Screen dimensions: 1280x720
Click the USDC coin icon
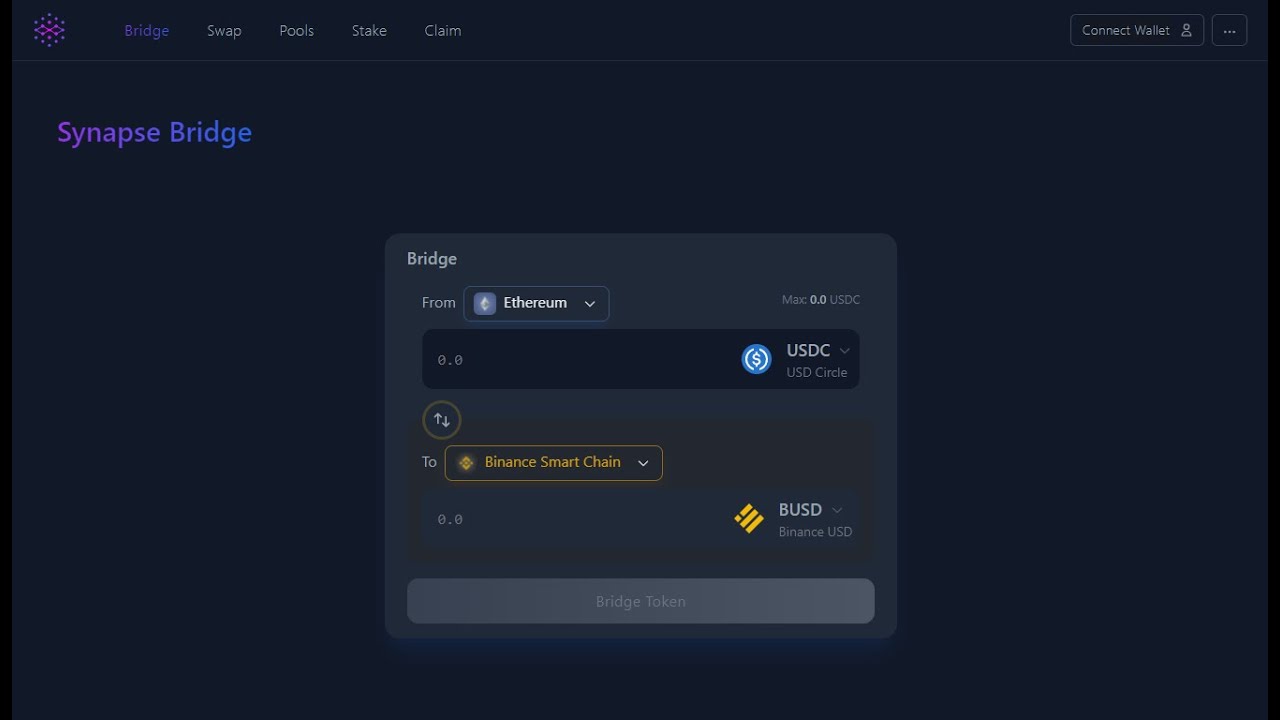click(756, 359)
